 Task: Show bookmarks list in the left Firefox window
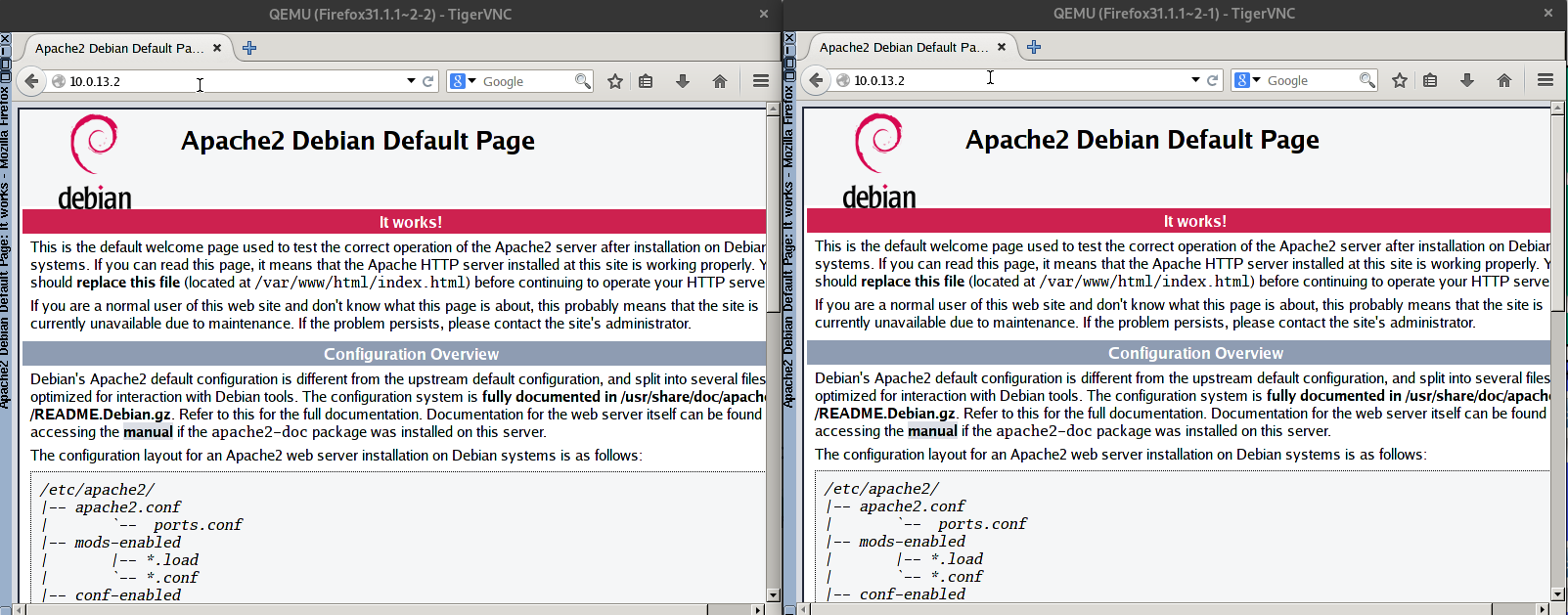pos(646,81)
